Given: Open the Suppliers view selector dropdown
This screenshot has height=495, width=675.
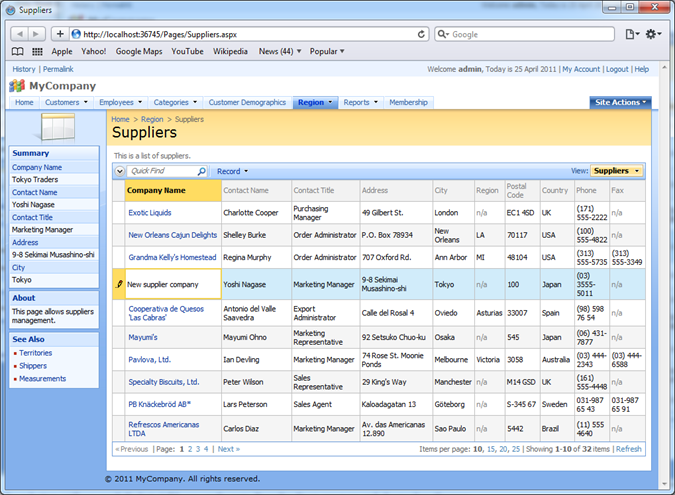Looking at the screenshot, I should pyautogui.click(x=616, y=171).
